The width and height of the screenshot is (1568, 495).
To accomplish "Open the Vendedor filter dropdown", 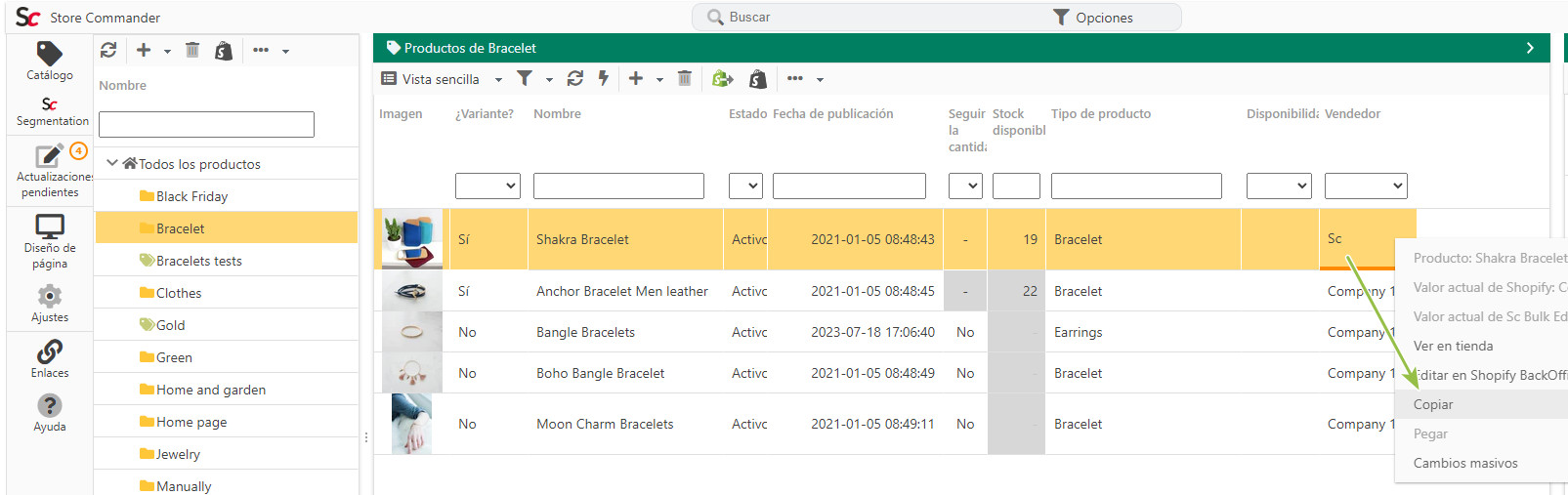I will coord(1365,186).
